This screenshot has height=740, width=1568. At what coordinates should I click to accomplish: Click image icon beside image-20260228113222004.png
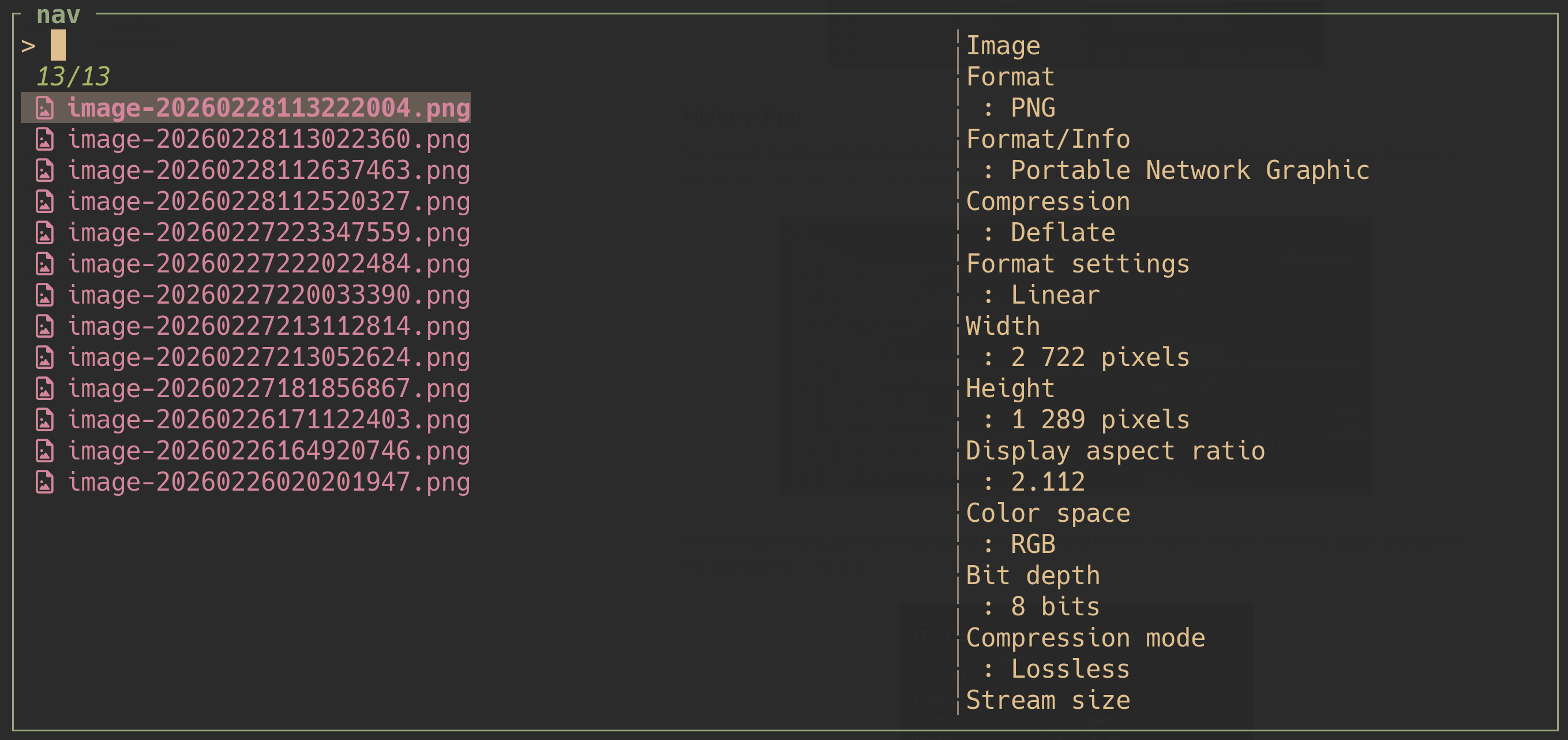[x=44, y=108]
